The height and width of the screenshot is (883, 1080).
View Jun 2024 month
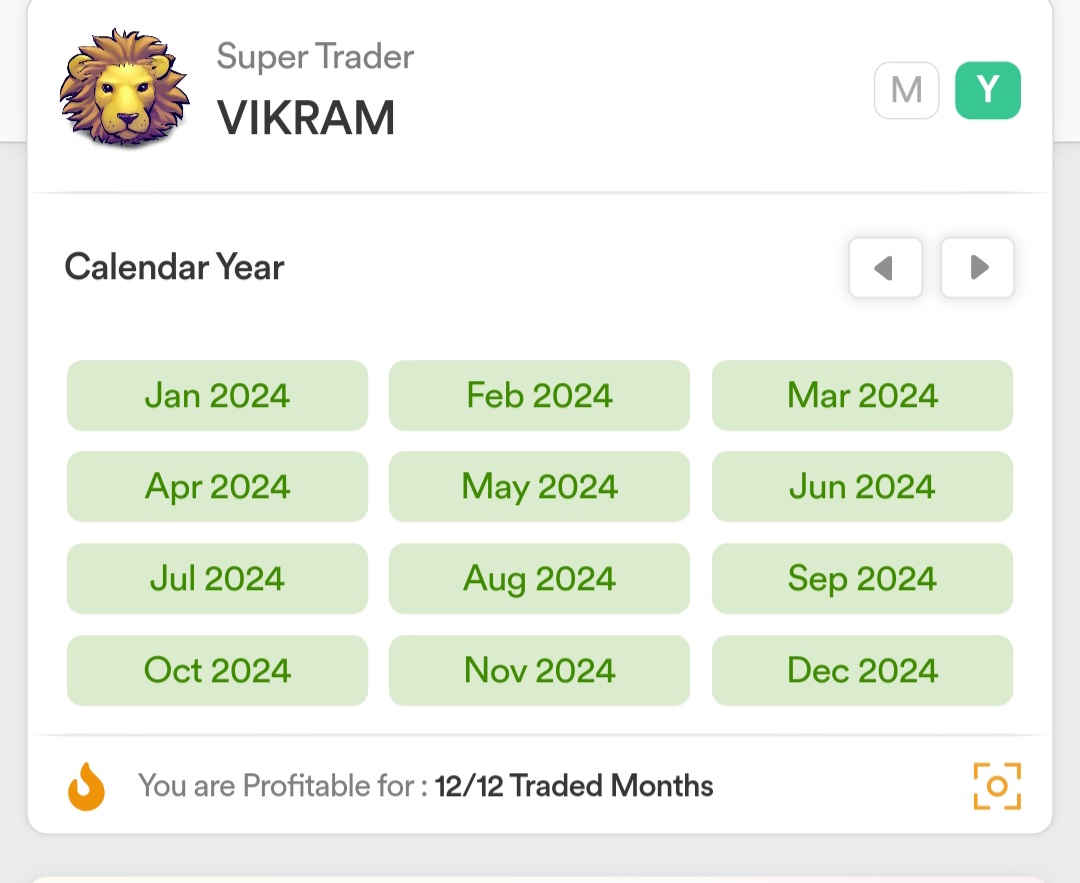(862, 486)
